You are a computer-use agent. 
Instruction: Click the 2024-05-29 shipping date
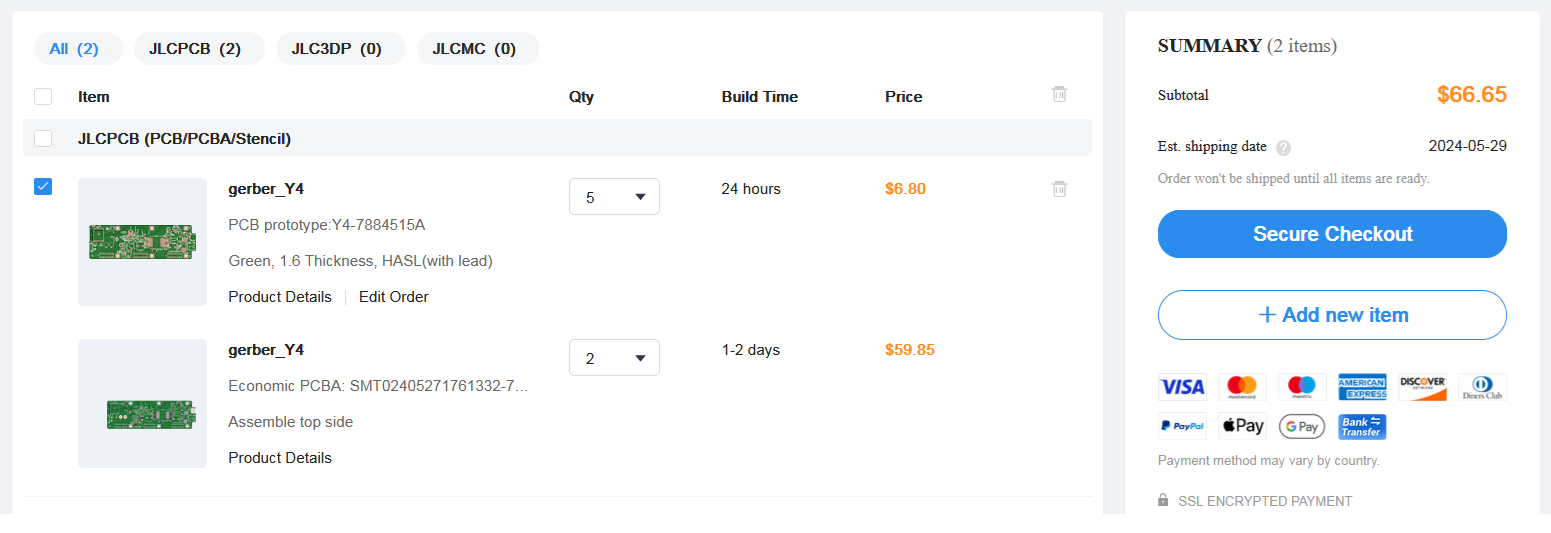1468,146
